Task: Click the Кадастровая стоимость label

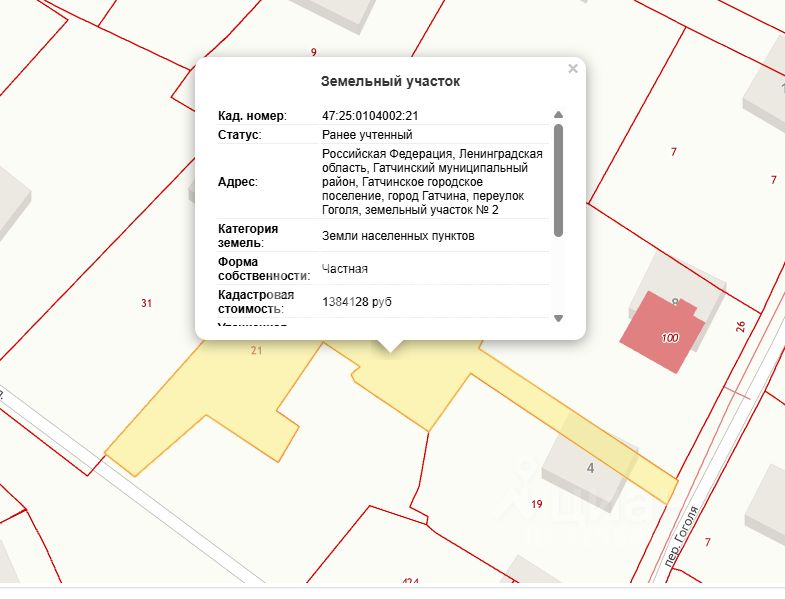Action: pos(256,302)
